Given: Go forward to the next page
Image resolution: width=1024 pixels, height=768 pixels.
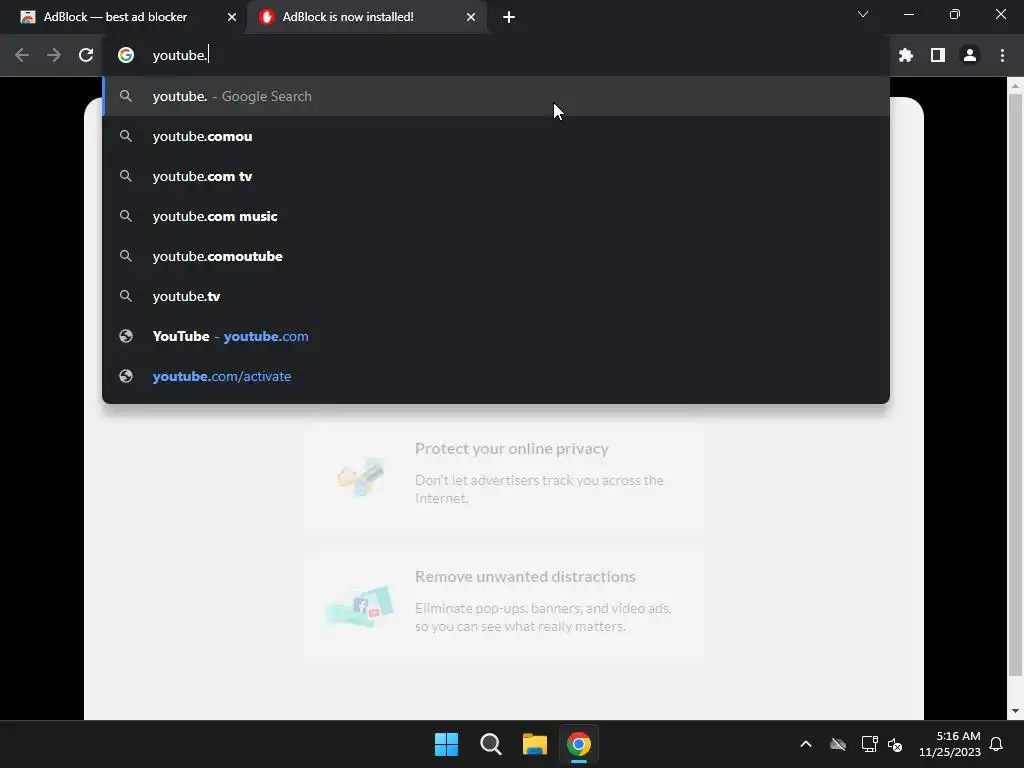Looking at the screenshot, I should (x=54, y=56).
